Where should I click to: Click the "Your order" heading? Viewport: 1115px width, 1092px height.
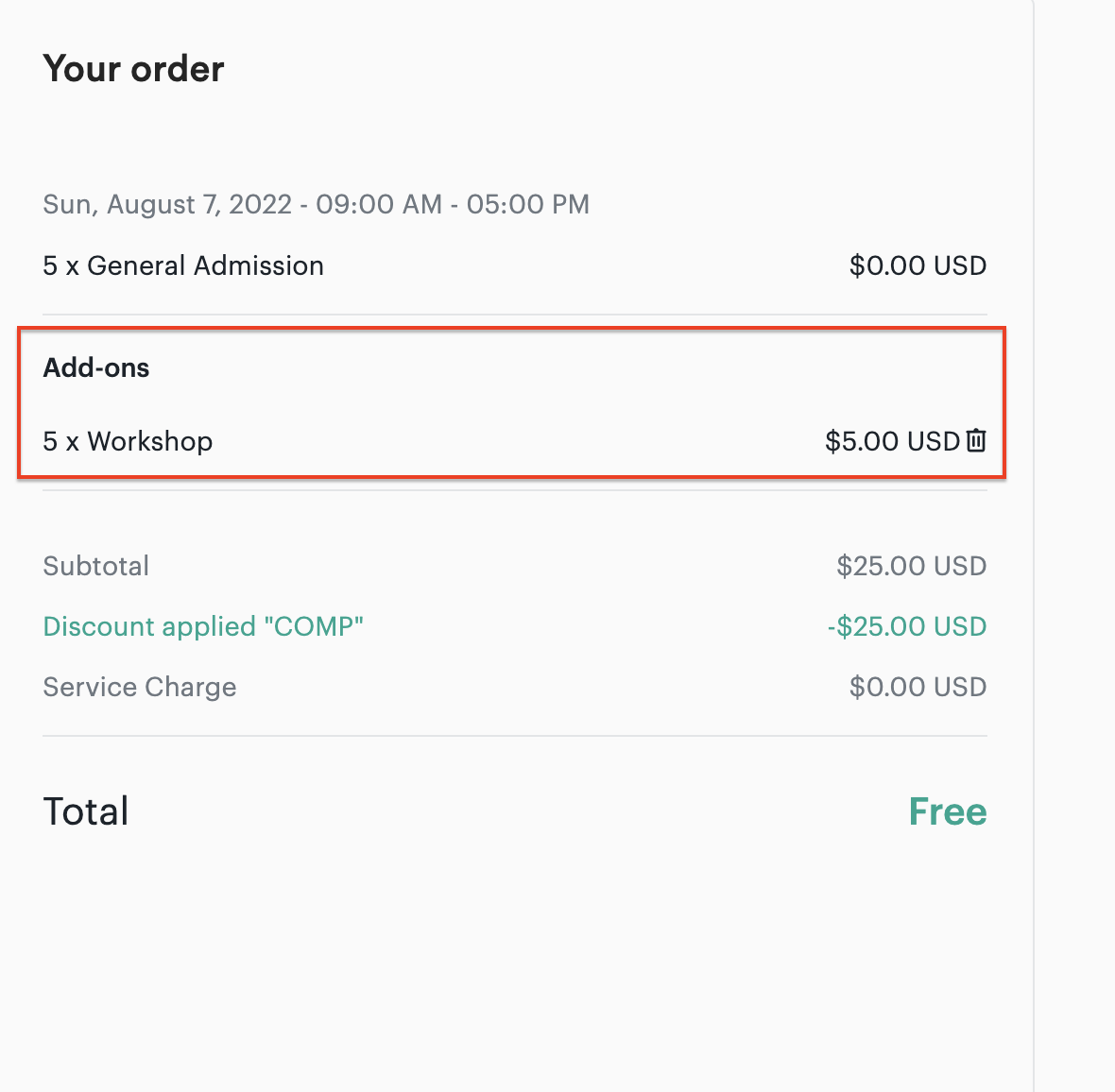coord(133,69)
